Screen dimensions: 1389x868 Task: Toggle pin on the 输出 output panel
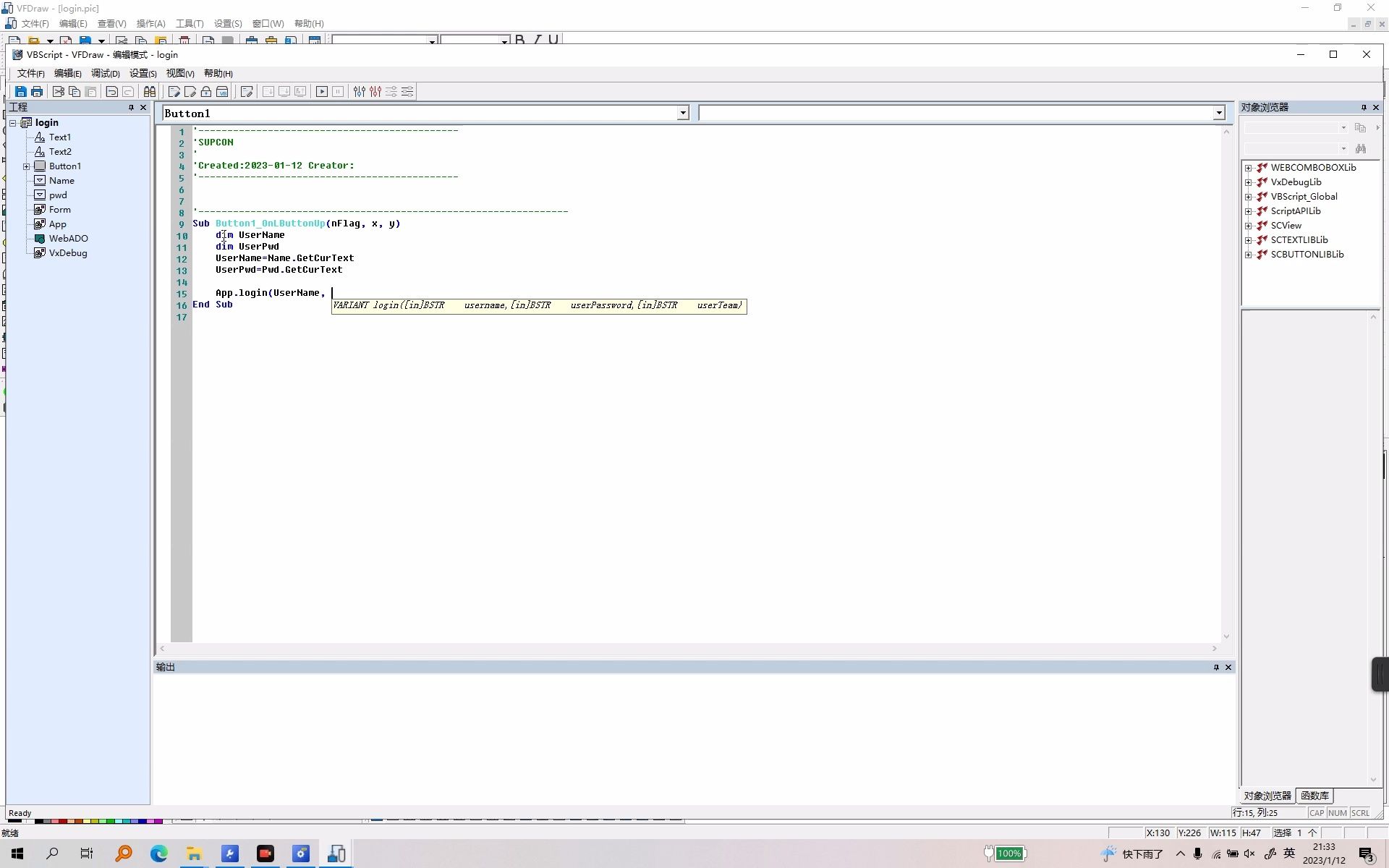1216,668
